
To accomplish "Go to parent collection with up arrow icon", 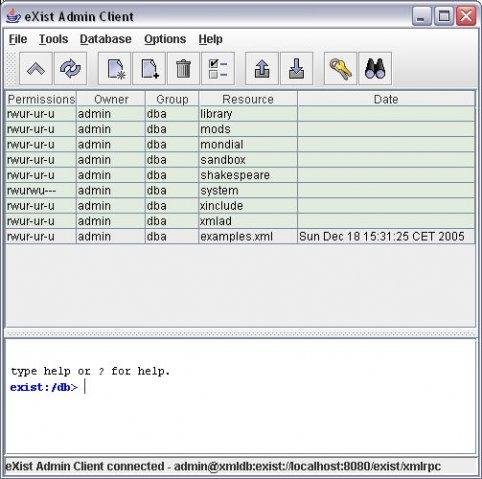I will (36, 69).
